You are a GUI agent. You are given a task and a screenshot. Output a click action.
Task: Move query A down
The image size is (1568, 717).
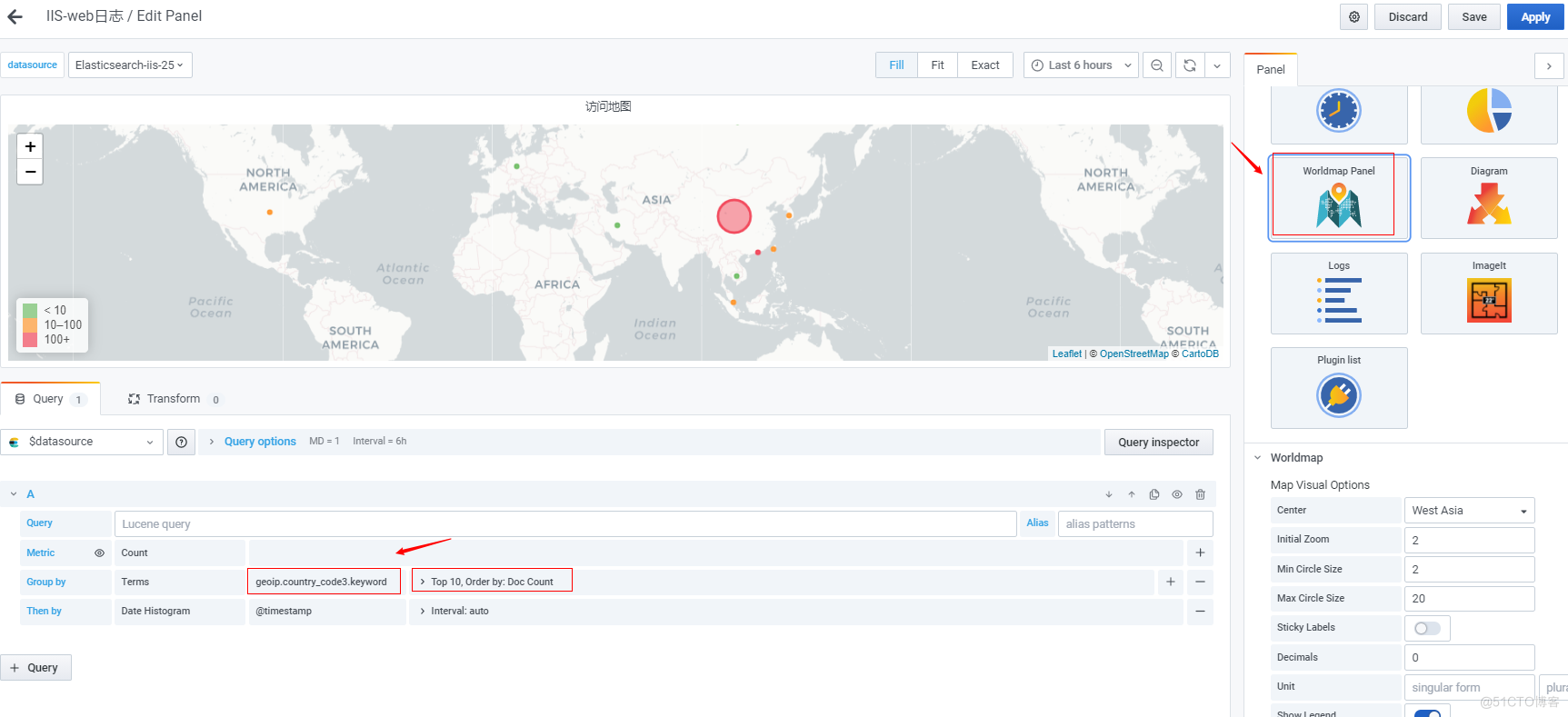tap(1109, 494)
